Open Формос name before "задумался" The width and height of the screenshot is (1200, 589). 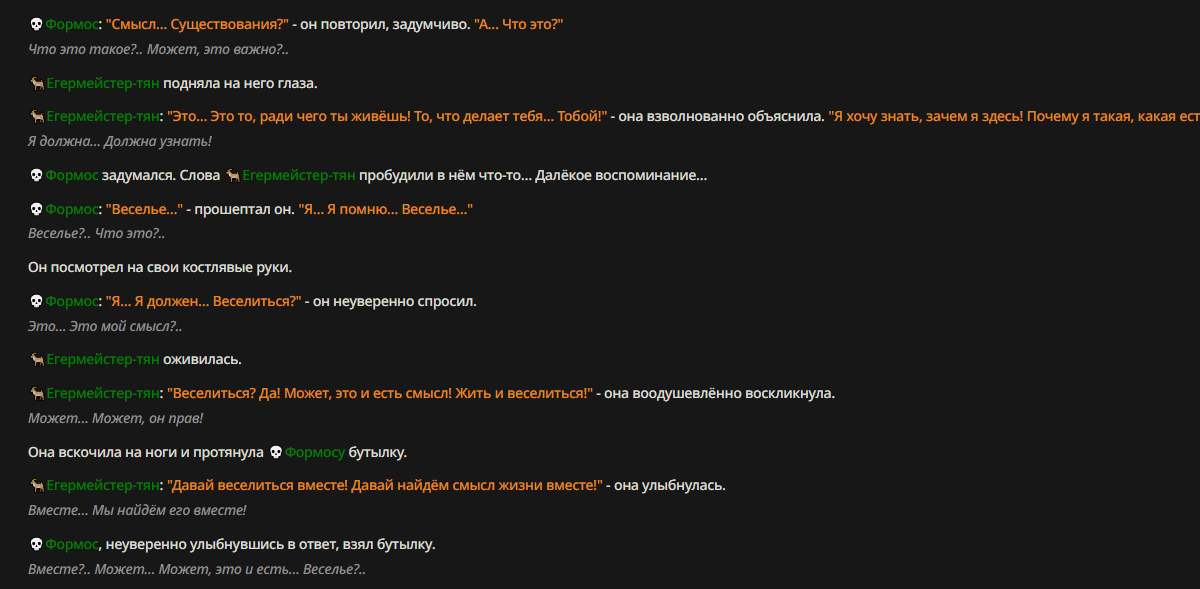click(x=71, y=176)
